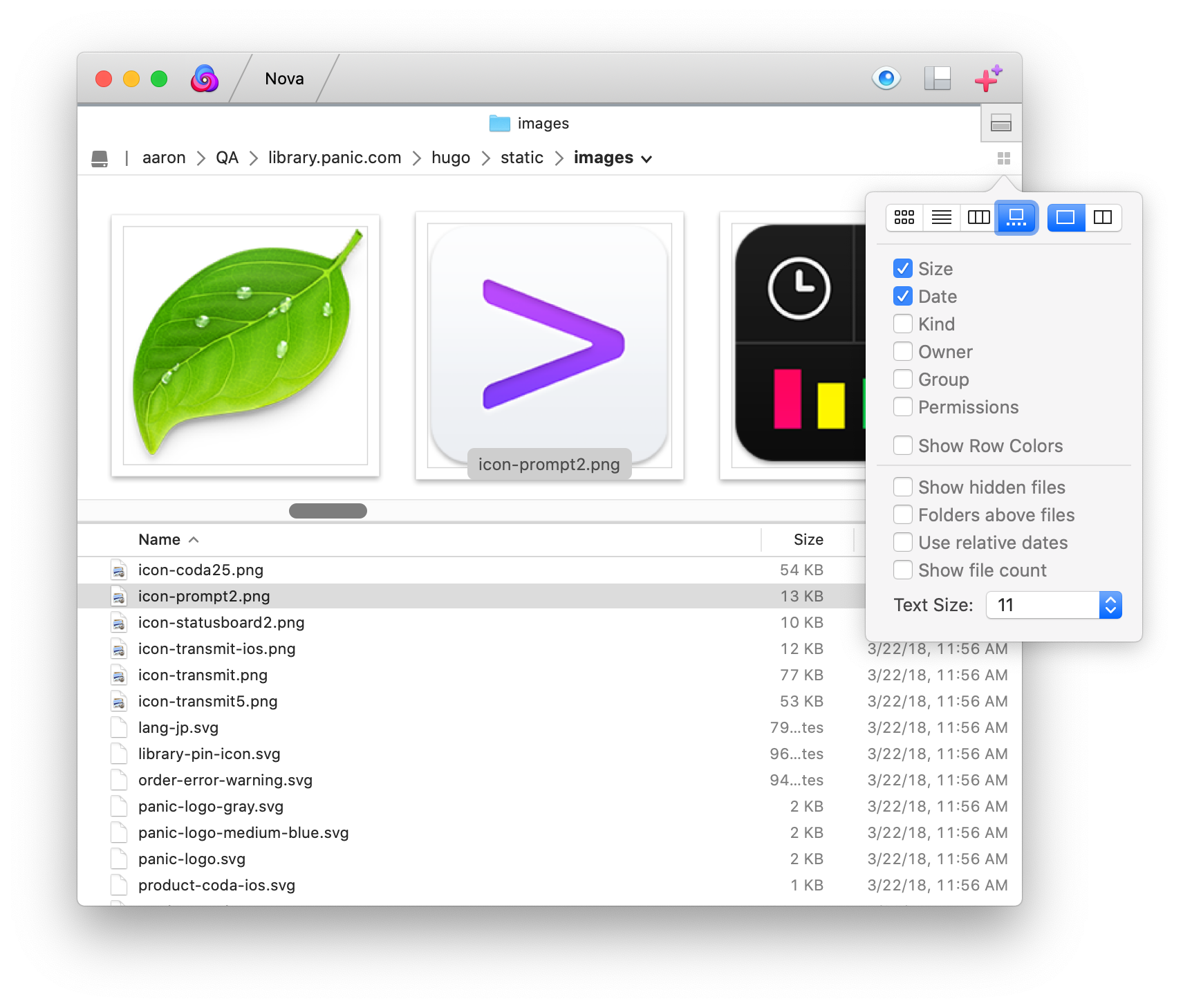Select the Coda leaf thumbnail
This screenshot has width=1192, height=1008.
pyautogui.click(x=245, y=346)
